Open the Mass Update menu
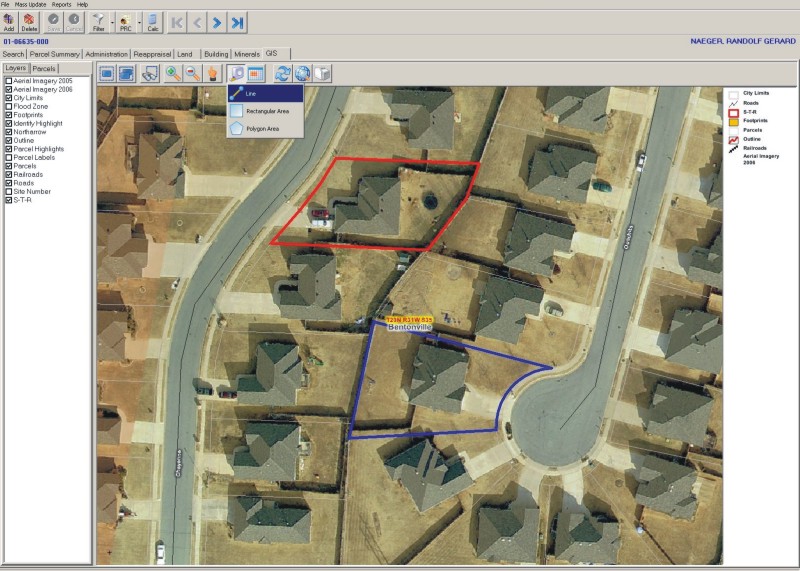800x571 pixels. point(30,5)
